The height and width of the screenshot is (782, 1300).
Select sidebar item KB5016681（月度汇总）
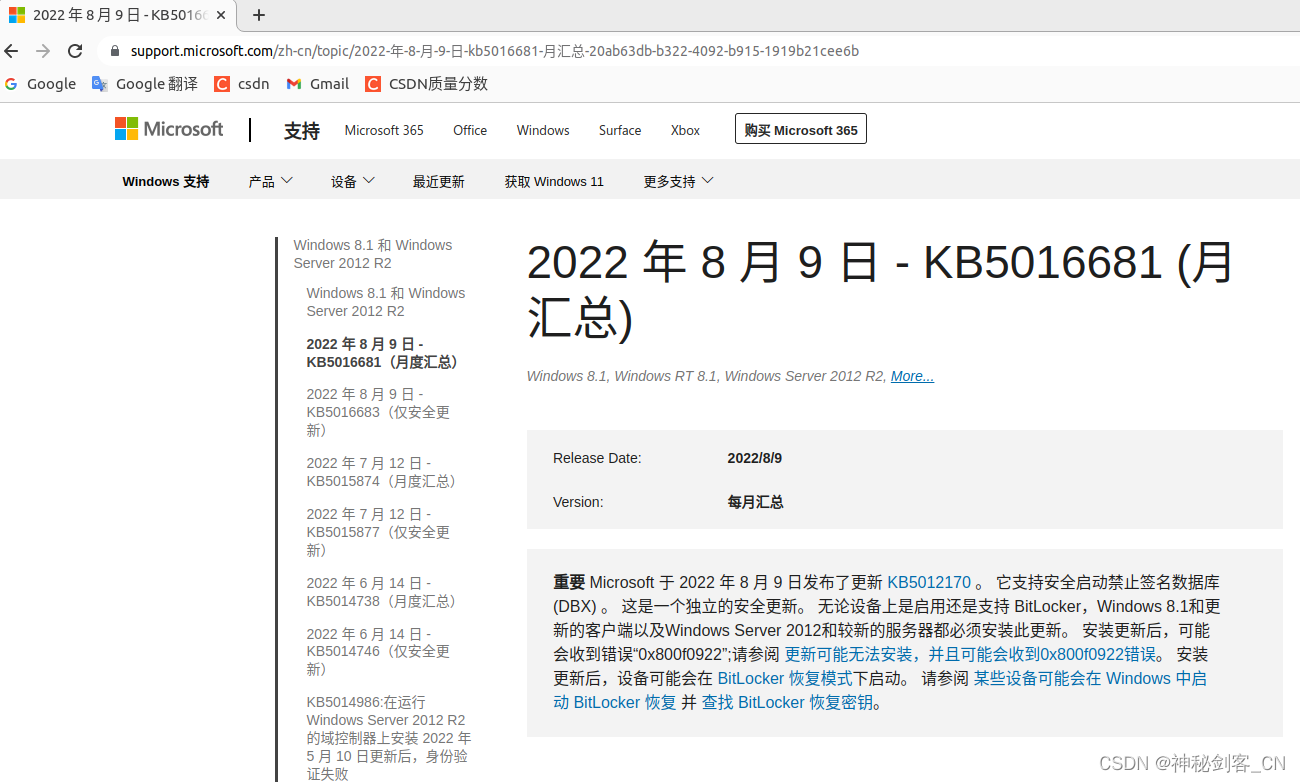[x=382, y=353]
